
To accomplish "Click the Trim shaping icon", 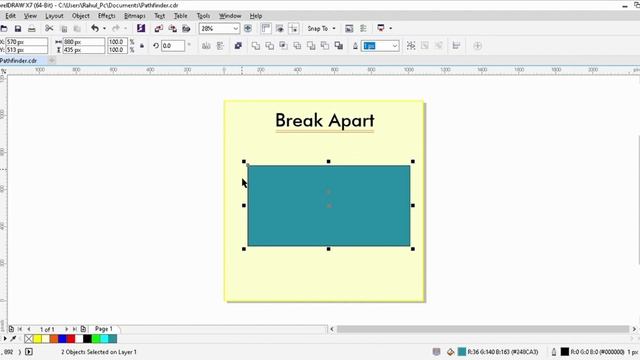I will tap(269, 46).
